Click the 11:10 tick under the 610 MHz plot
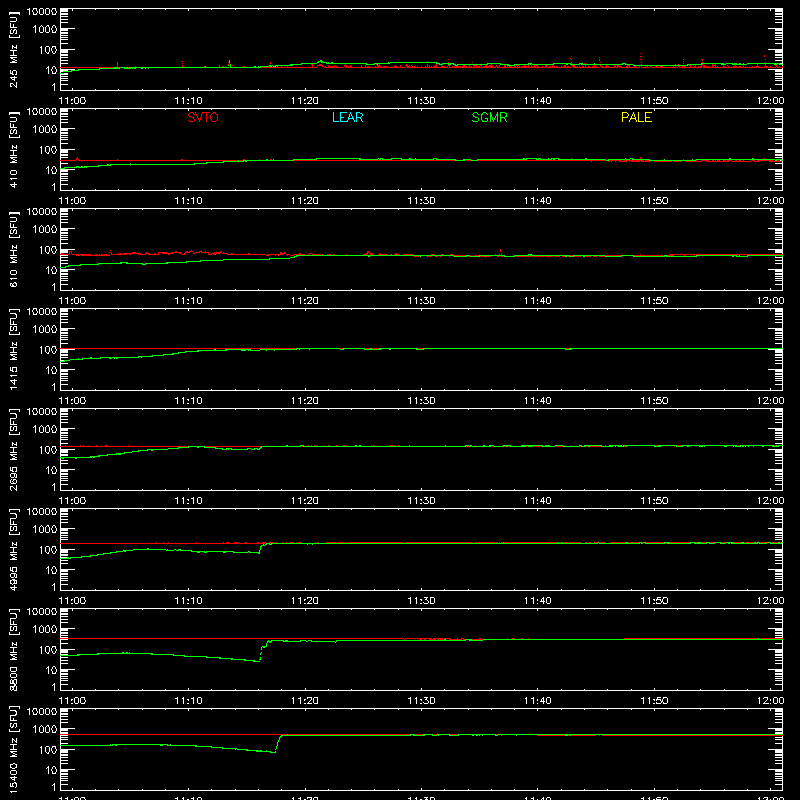Viewport: 800px width, 800px height. (188, 301)
